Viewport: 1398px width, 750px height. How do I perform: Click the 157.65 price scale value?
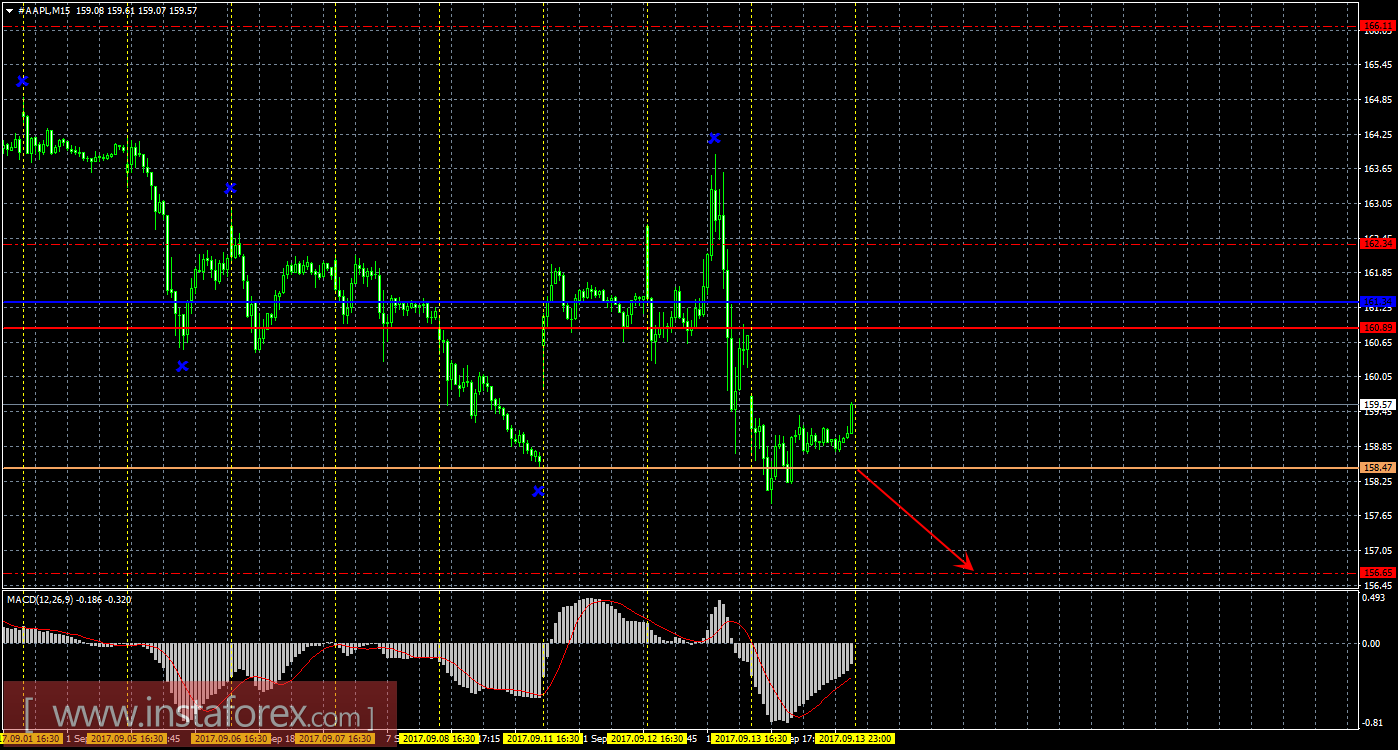[1379, 516]
